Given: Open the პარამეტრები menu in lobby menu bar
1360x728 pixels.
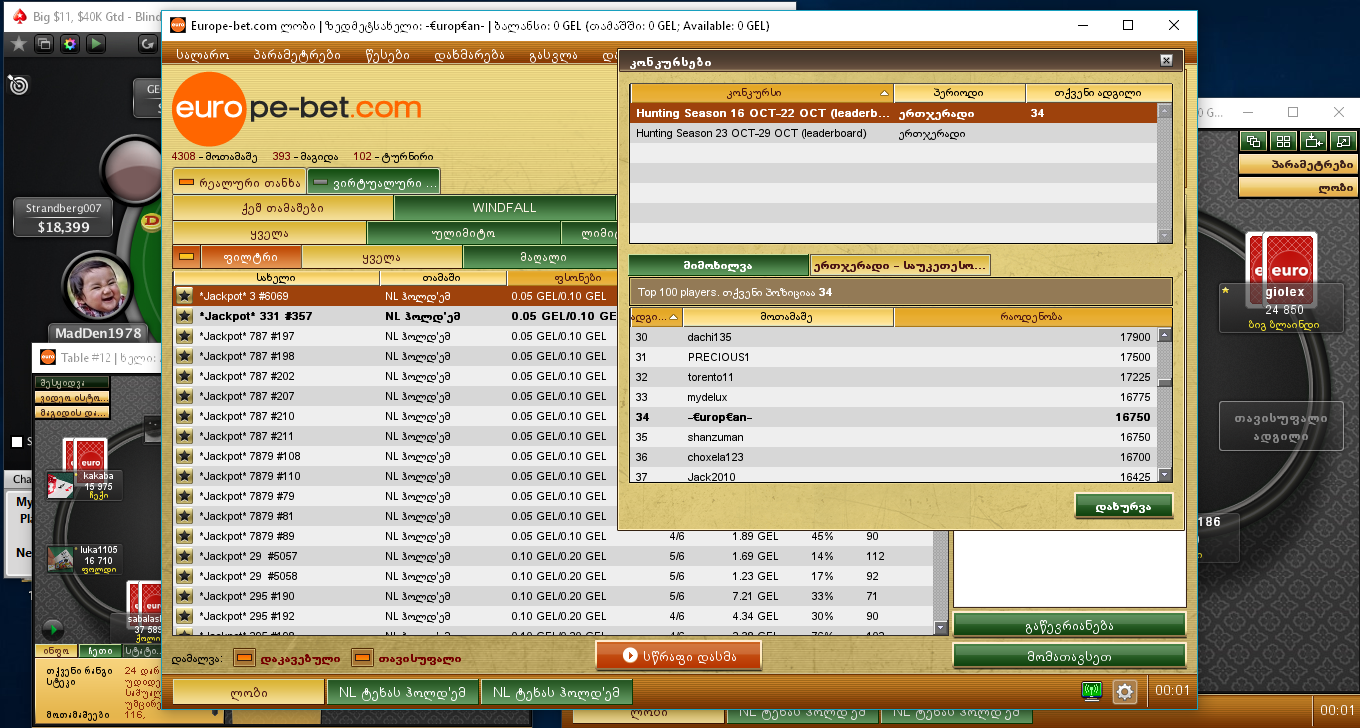Looking at the screenshot, I should pyautogui.click(x=297, y=55).
